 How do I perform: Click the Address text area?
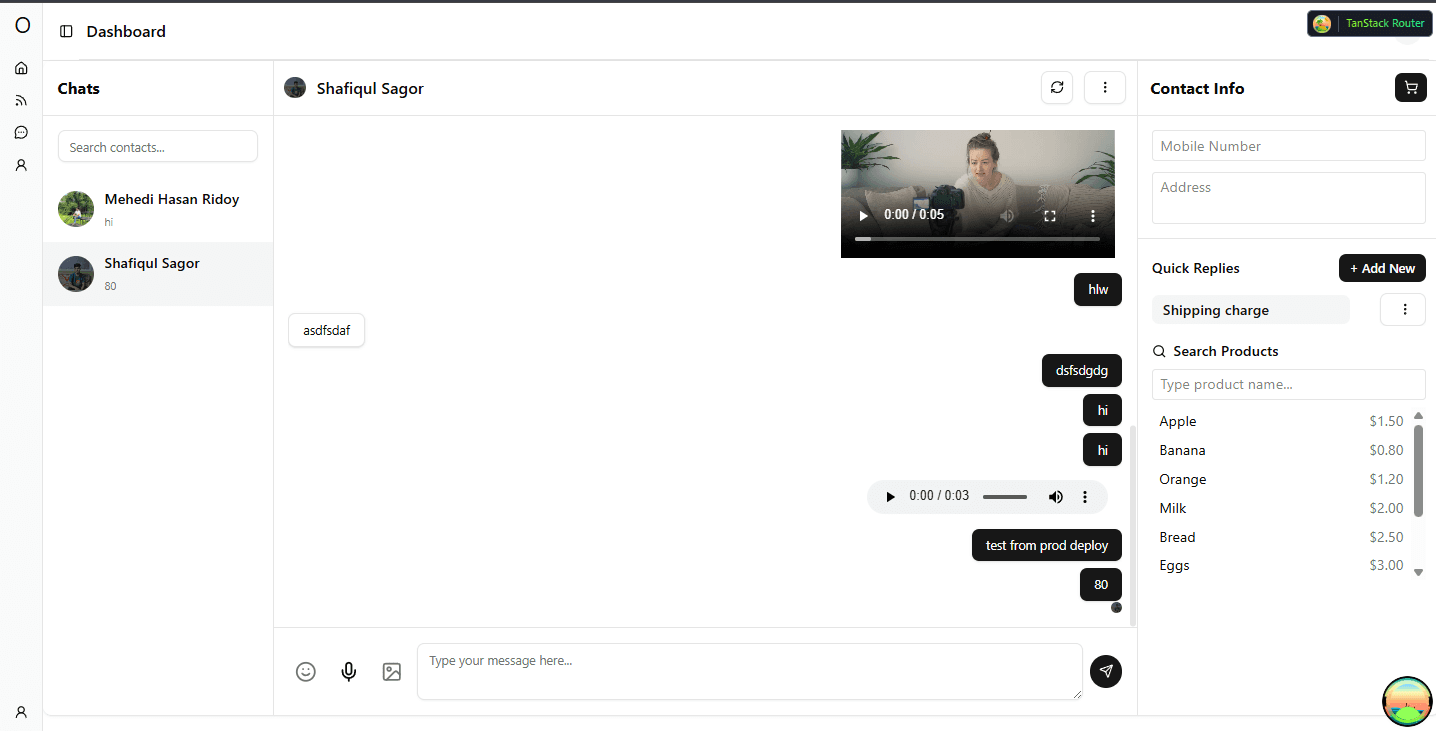point(1289,198)
